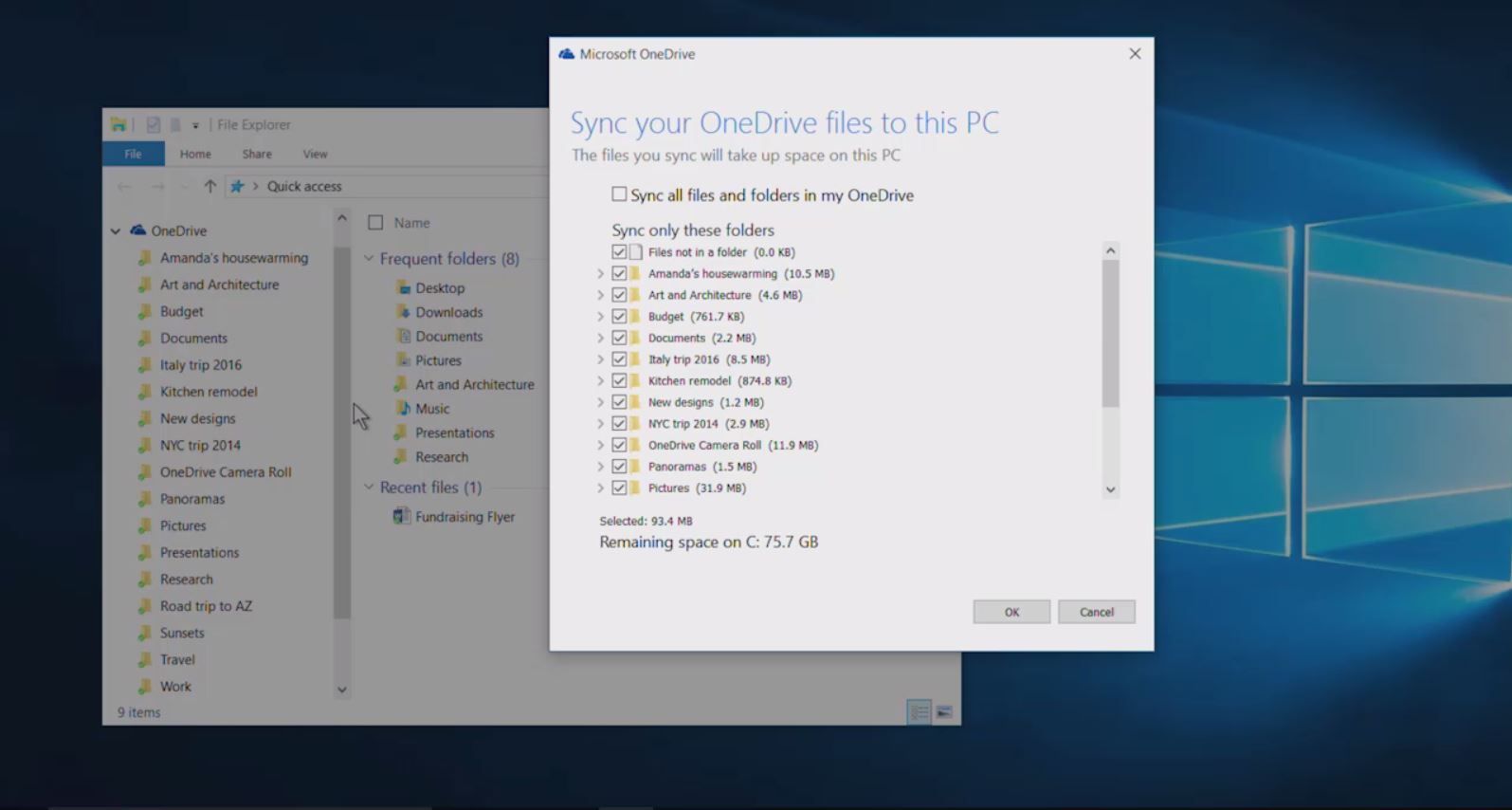Close the Microsoft OneDrive dialog
Image resolution: width=1512 pixels, height=810 pixels.
tap(1135, 54)
